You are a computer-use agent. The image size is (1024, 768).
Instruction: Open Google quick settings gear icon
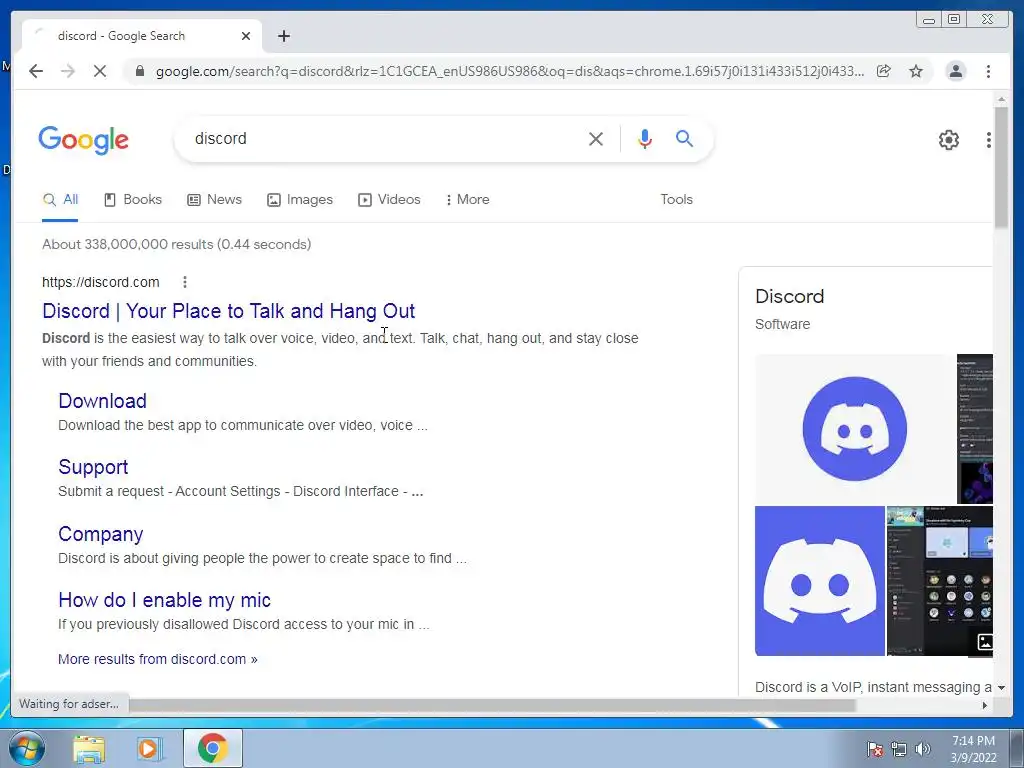(x=949, y=140)
